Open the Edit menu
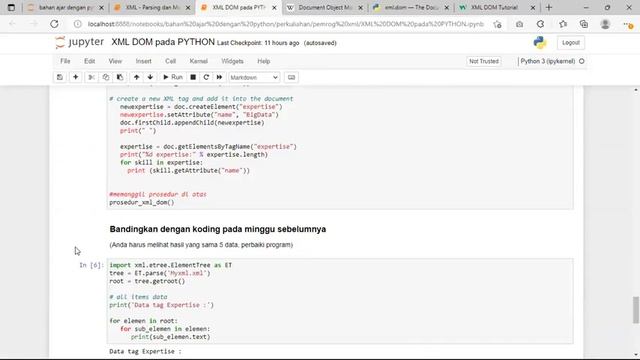Viewport: 640px width, 360px height. click(89, 61)
